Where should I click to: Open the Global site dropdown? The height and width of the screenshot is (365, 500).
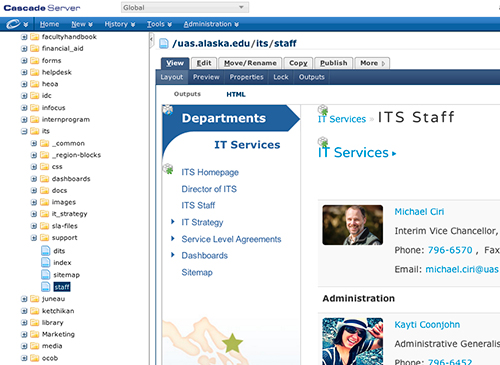pyautogui.click(x=185, y=7)
